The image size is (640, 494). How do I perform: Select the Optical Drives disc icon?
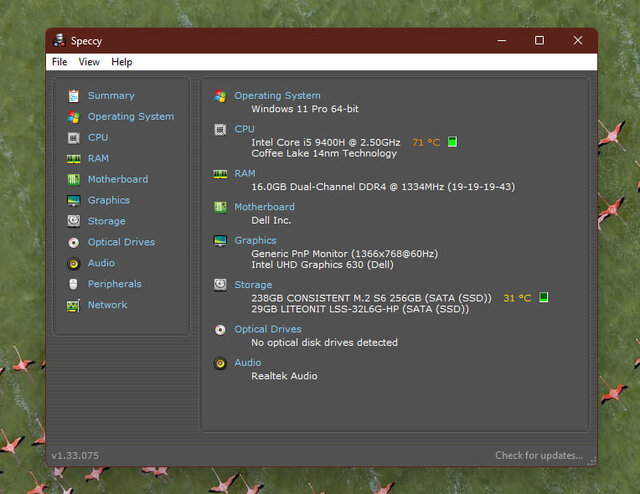click(73, 242)
